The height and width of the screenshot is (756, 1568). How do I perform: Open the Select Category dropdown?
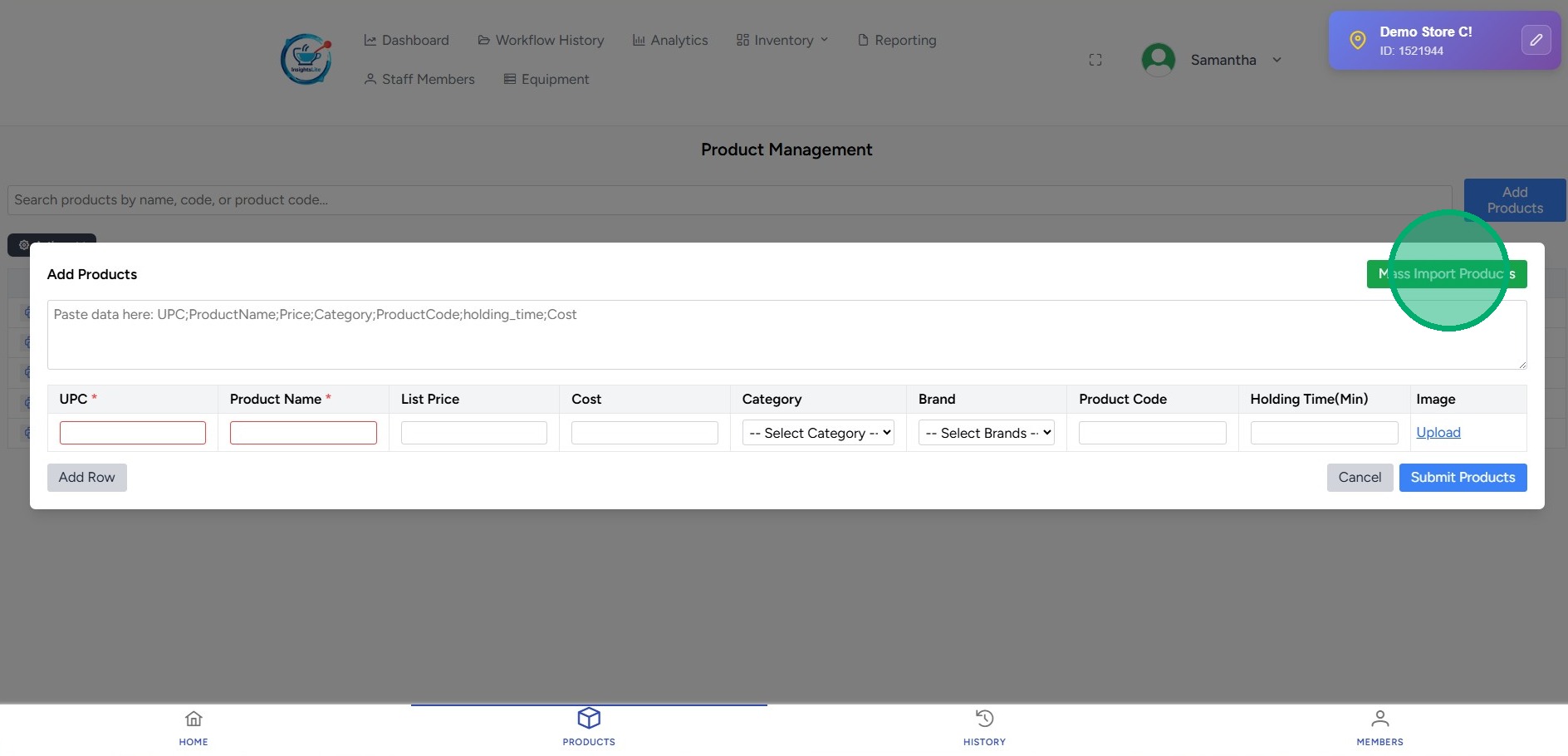tap(818, 433)
